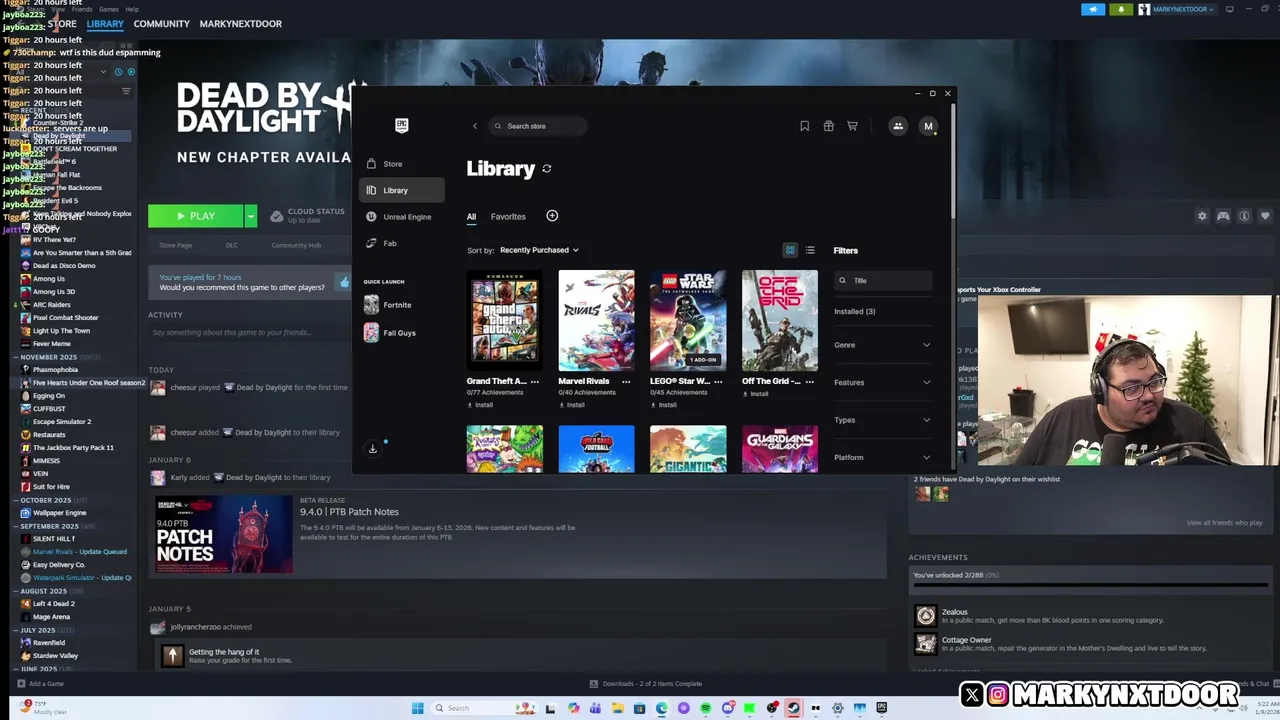
Task: Expand the Genre filter
Action: click(883, 345)
